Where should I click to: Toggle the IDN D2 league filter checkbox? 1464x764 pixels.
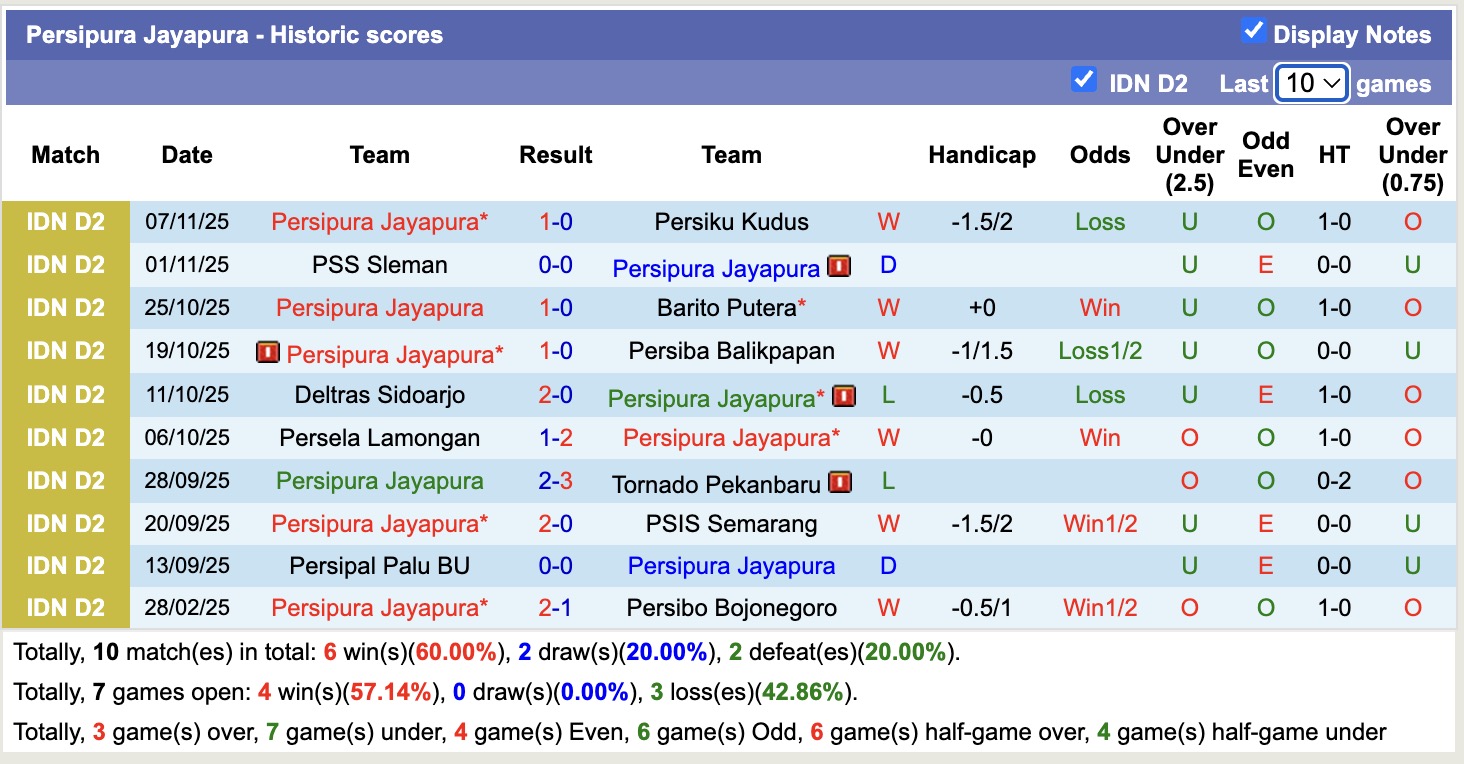pos(1083,80)
